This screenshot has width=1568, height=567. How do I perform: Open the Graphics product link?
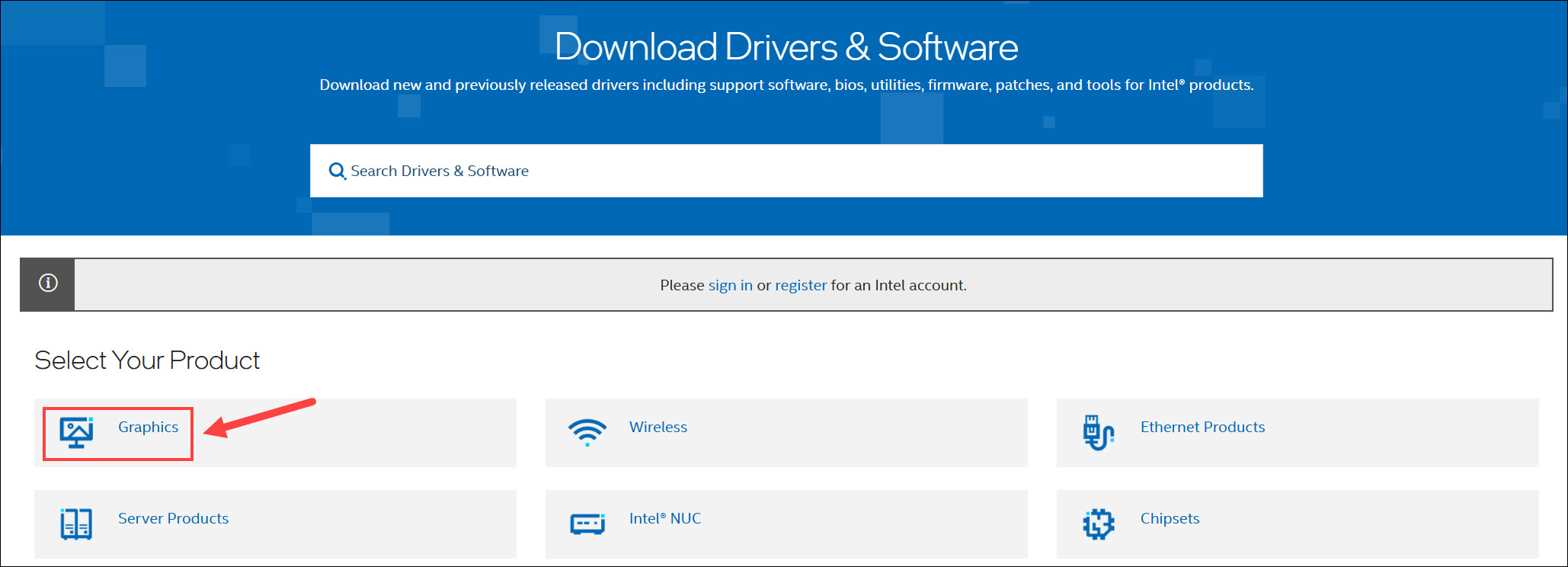pyautogui.click(x=148, y=427)
